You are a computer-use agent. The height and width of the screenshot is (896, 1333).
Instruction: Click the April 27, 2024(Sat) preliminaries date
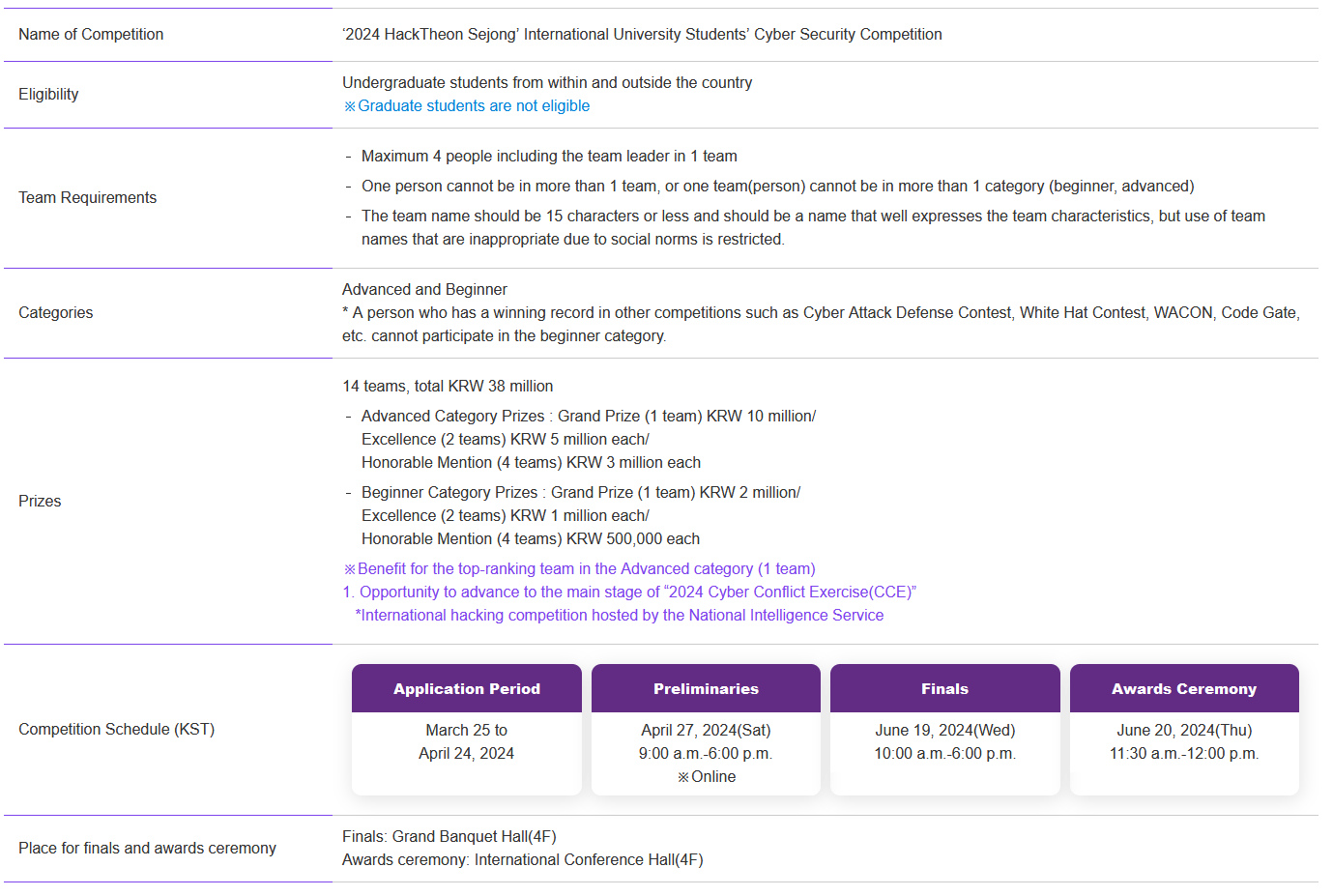click(x=706, y=730)
